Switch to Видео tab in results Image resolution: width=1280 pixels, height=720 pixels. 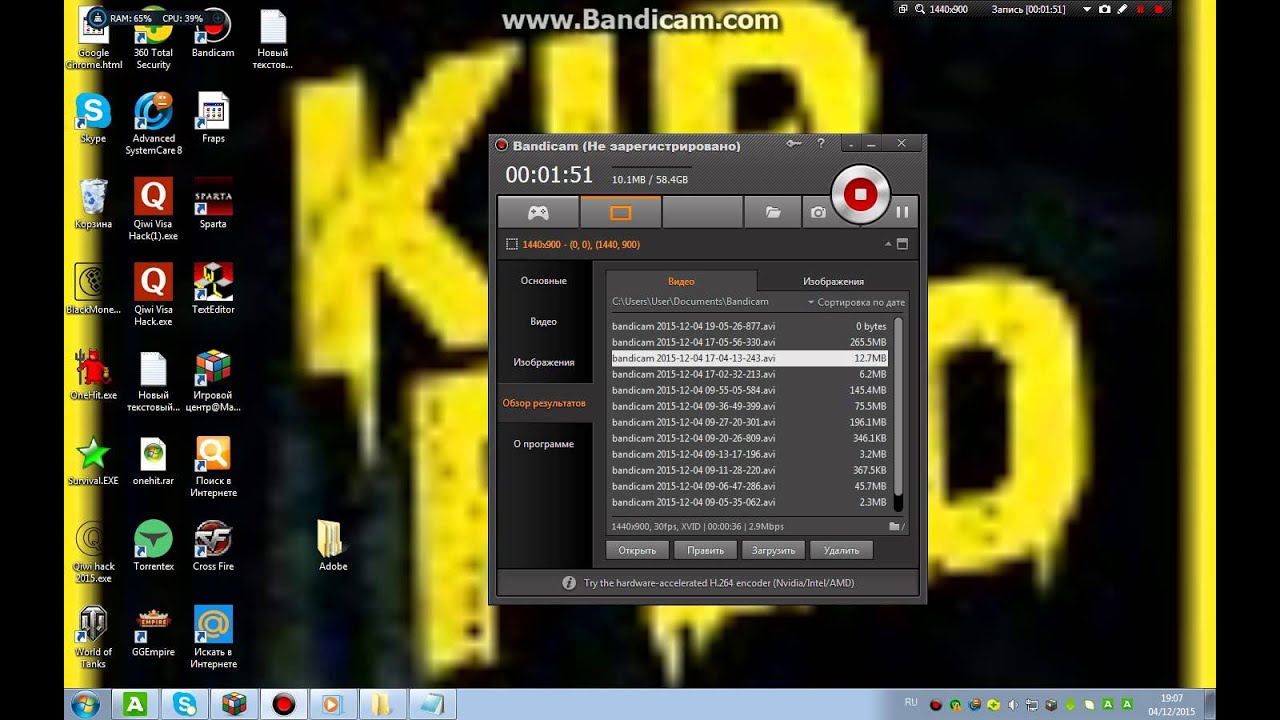click(681, 281)
